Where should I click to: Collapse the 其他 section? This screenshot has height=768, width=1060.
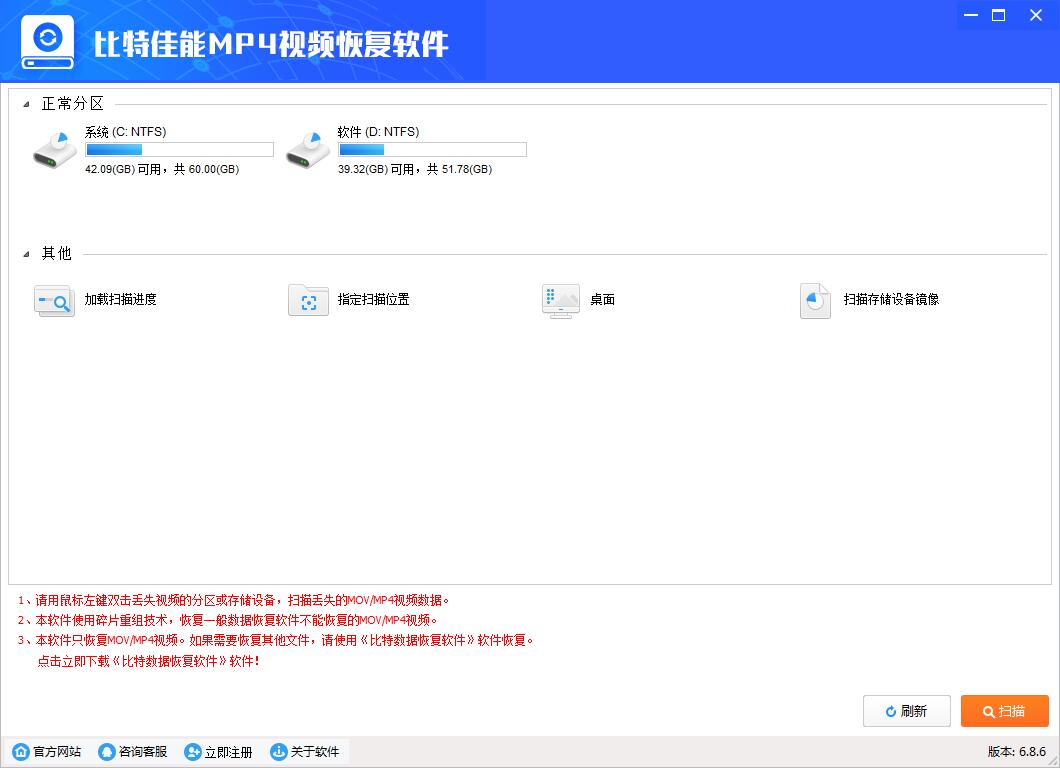point(25,254)
